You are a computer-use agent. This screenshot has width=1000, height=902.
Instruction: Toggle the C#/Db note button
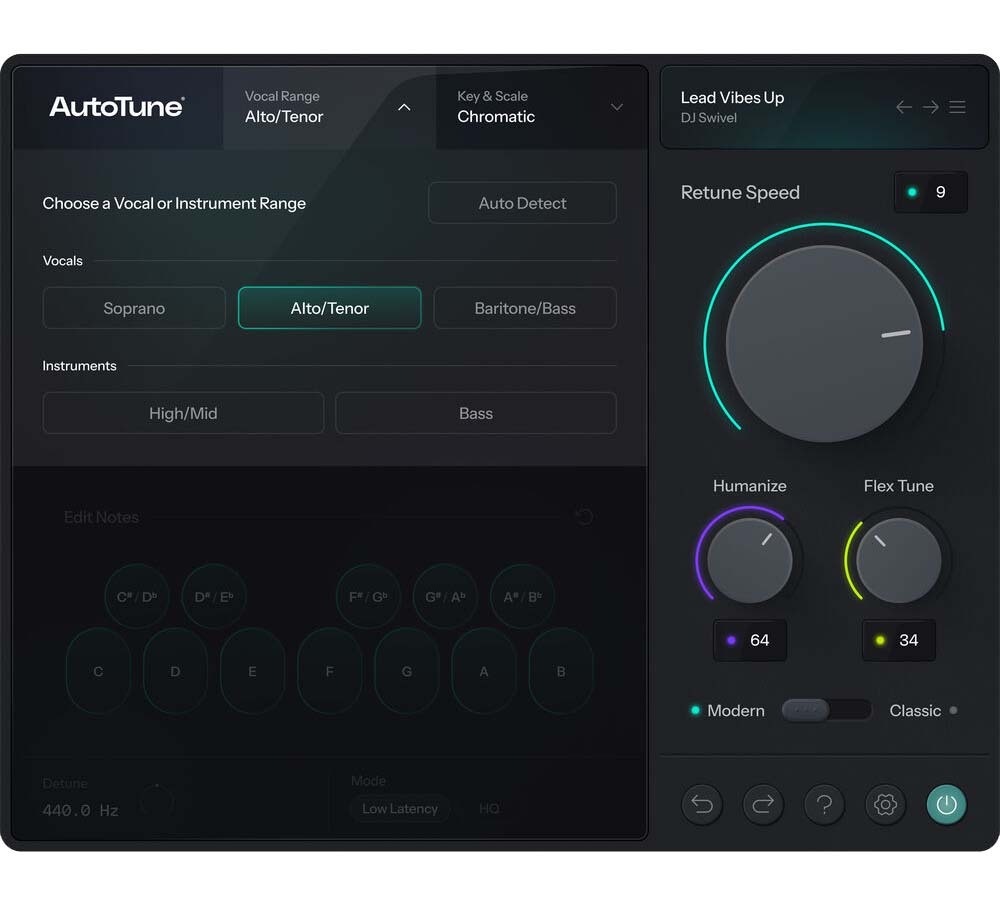pos(136,596)
